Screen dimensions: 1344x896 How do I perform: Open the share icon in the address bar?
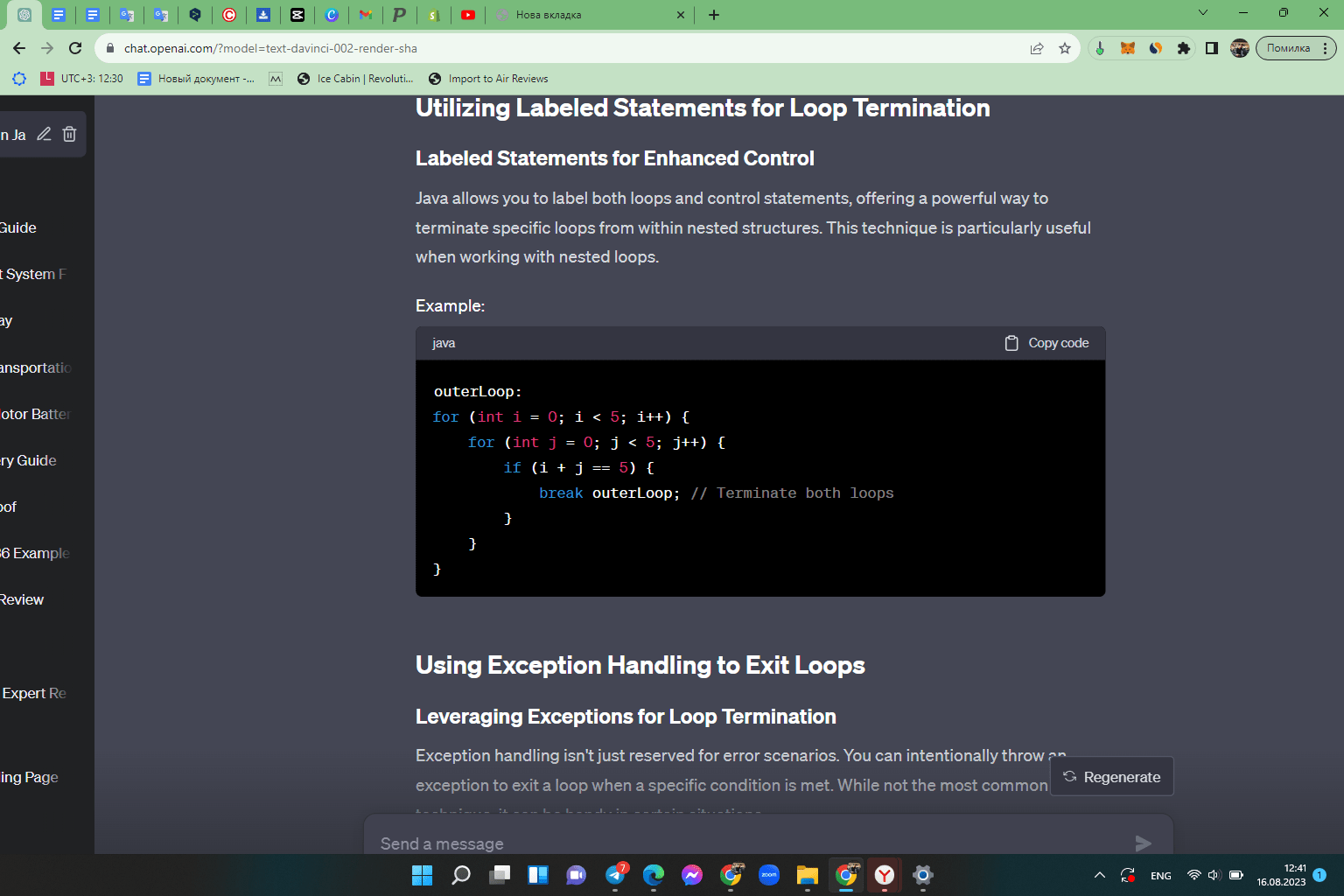(1037, 48)
